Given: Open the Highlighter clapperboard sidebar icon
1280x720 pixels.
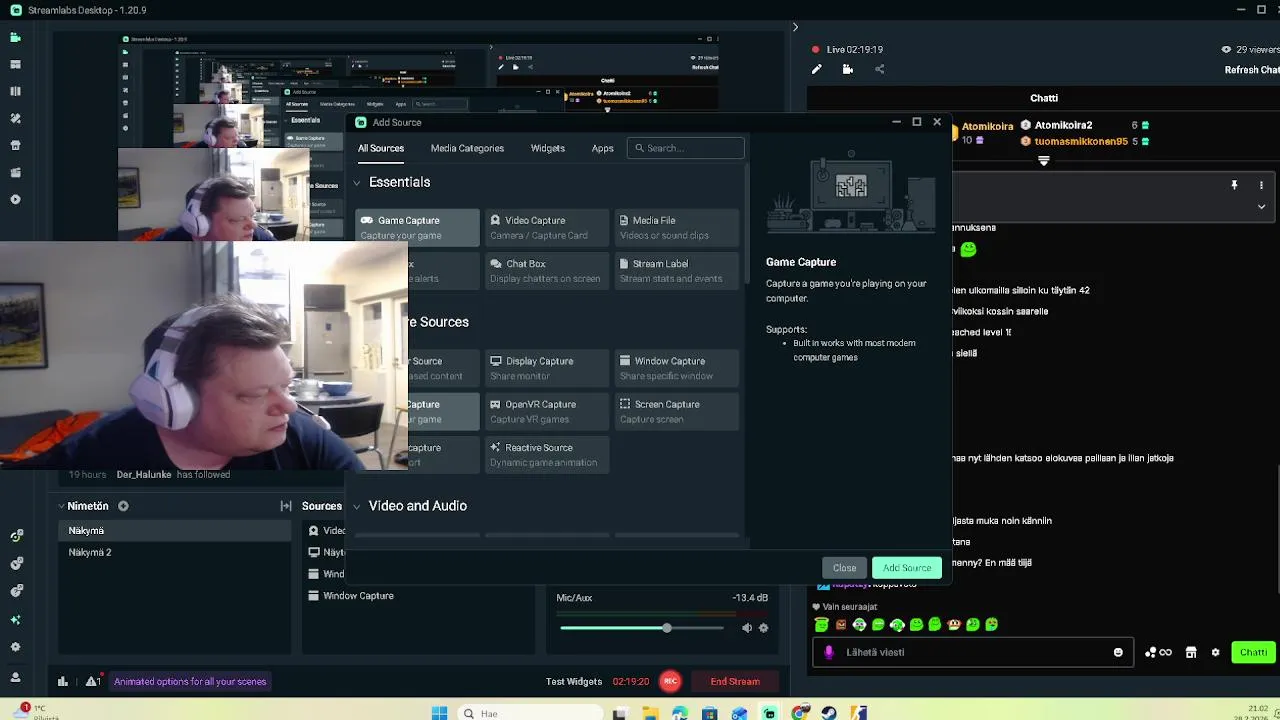Looking at the screenshot, I should 15,172.
